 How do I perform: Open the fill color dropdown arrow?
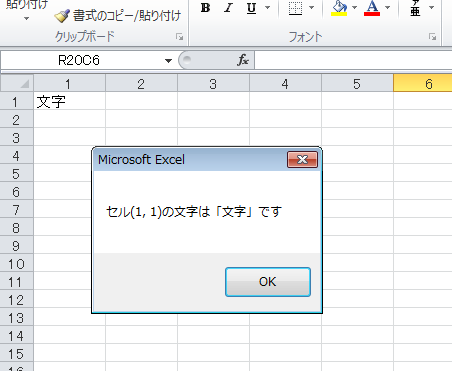coord(354,7)
